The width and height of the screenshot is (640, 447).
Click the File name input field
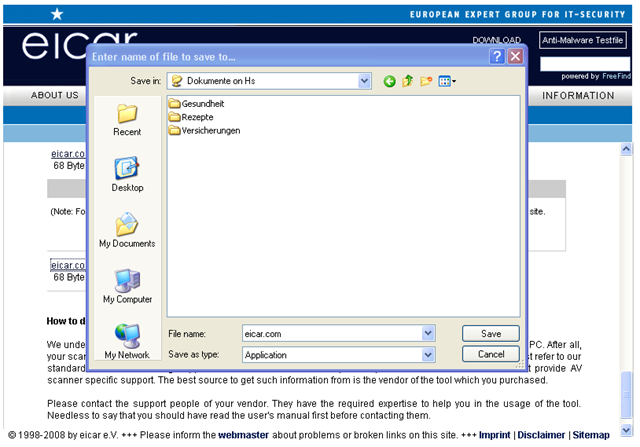(x=332, y=334)
